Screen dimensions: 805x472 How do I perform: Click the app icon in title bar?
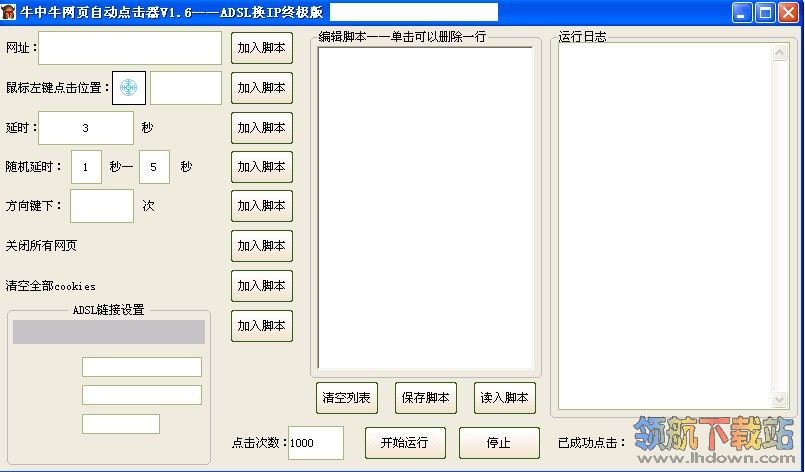pyautogui.click(x=9, y=12)
